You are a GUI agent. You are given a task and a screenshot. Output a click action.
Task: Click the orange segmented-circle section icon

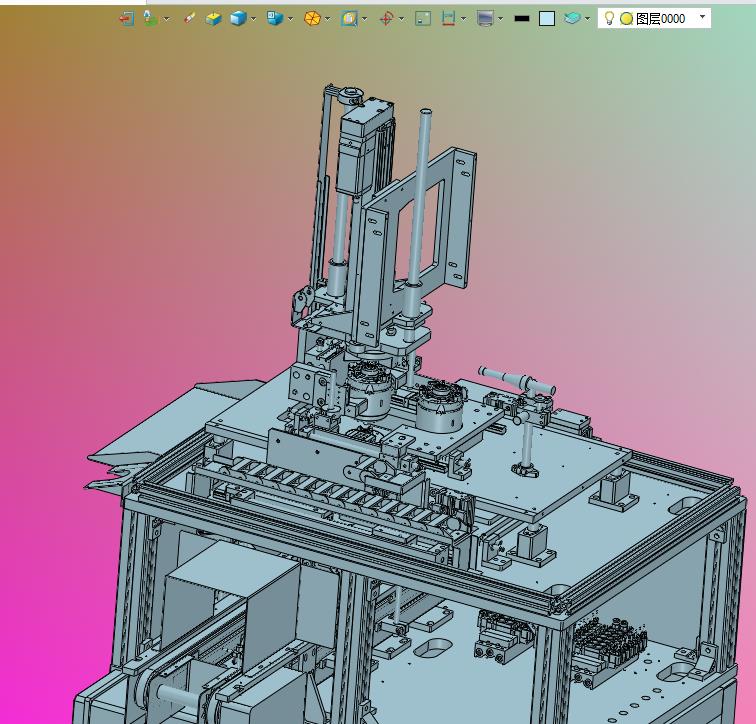pyautogui.click(x=312, y=19)
